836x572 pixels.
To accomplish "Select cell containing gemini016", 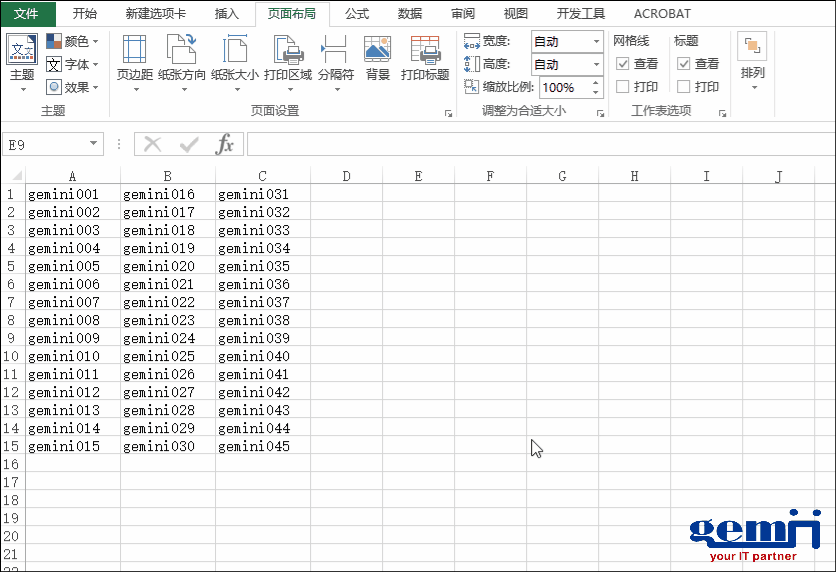I will coord(167,194).
